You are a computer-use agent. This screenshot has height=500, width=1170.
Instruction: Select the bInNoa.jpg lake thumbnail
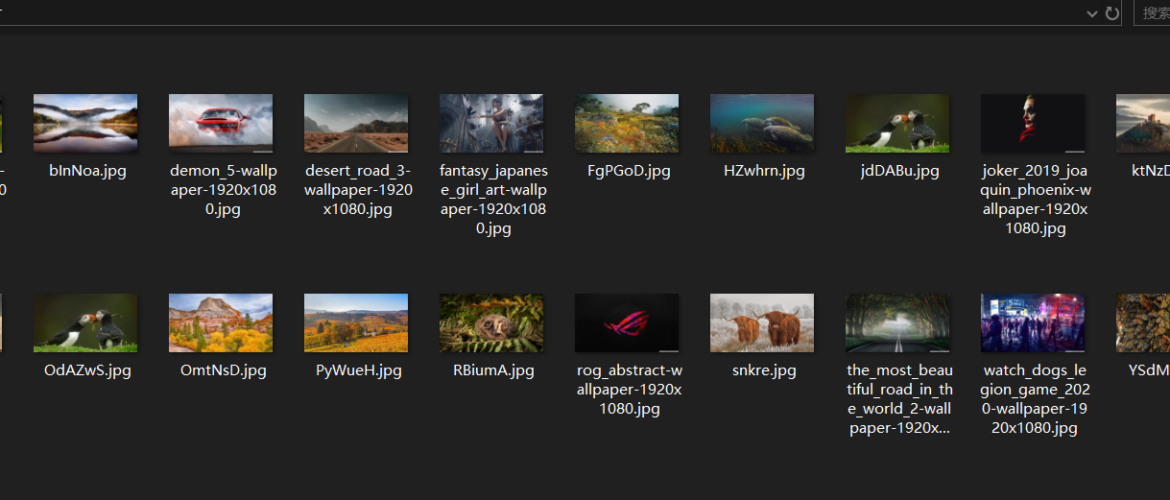(85, 124)
